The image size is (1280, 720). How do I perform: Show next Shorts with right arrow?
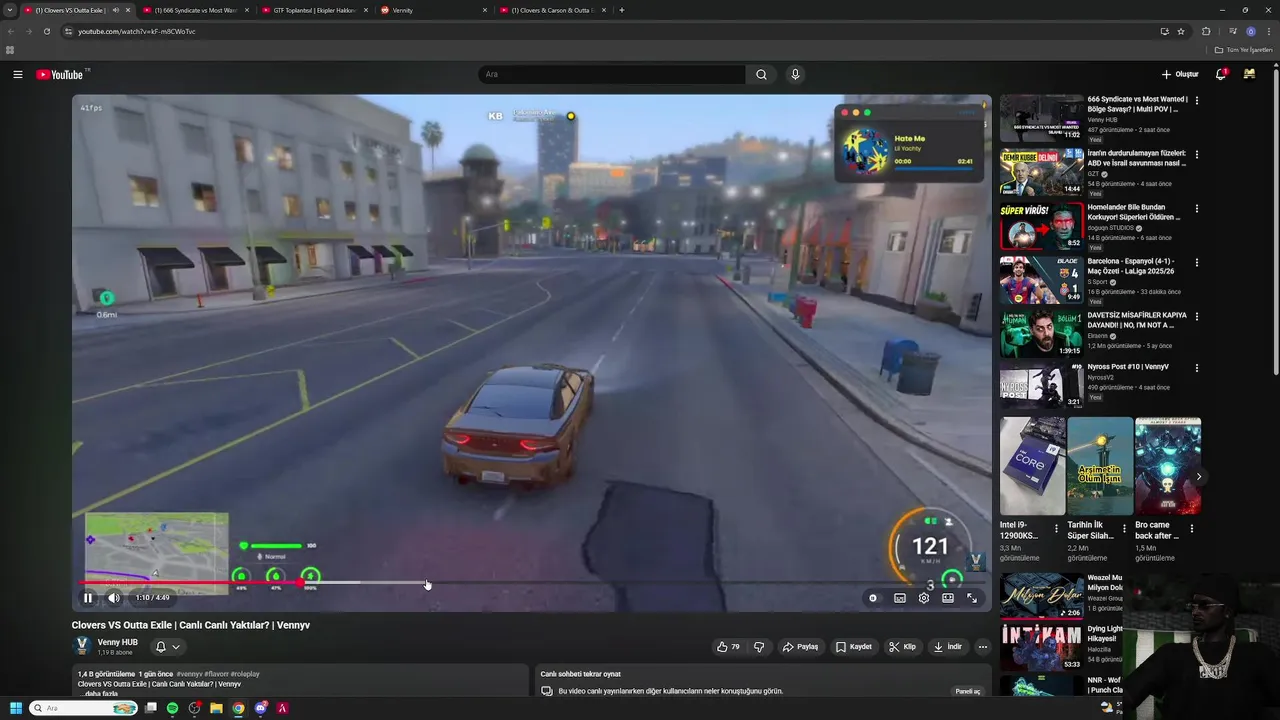coord(1199,477)
